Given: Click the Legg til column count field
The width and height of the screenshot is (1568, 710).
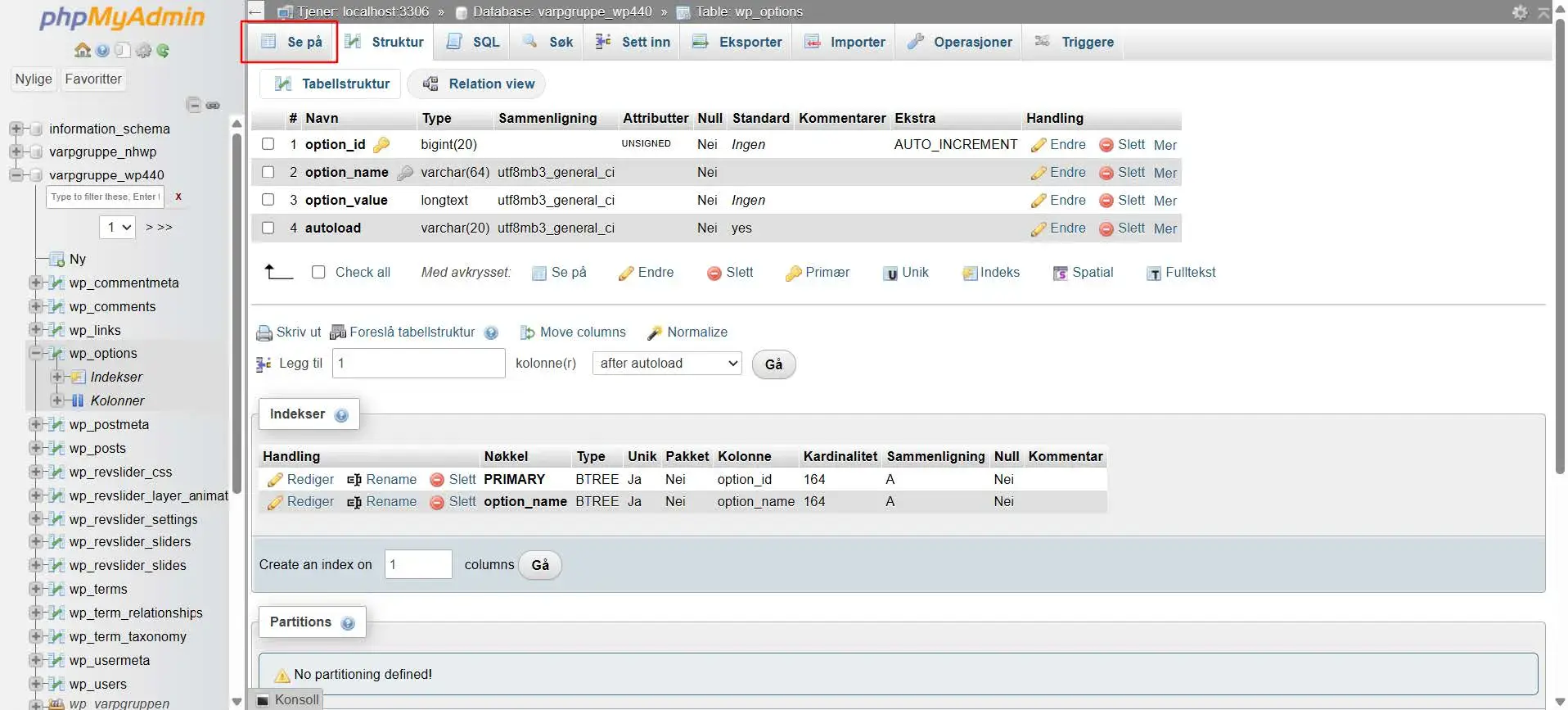Looking at the screenshot, I should [419, 364].
